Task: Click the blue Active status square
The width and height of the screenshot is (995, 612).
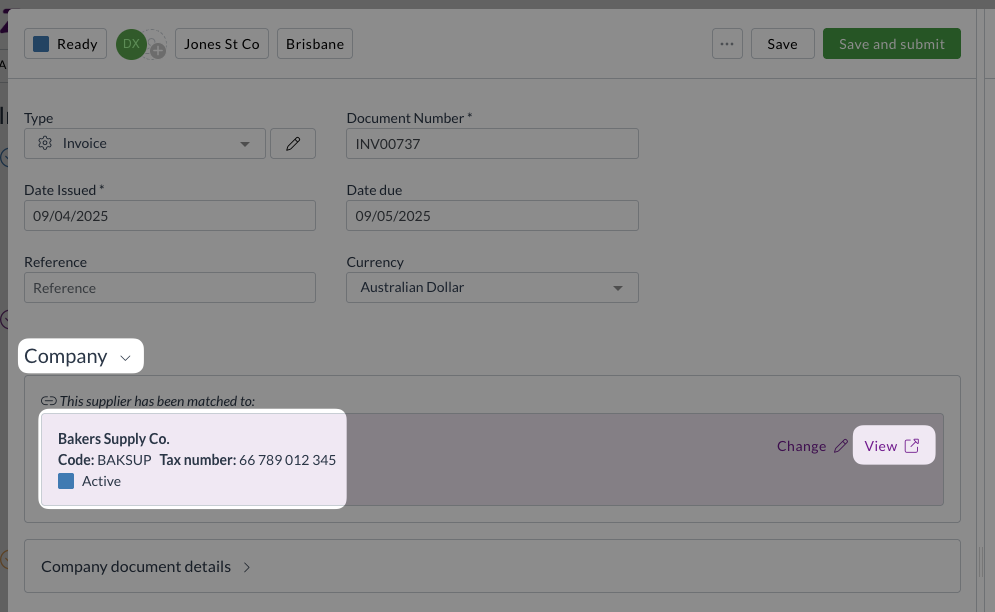Action: point(66,481)
